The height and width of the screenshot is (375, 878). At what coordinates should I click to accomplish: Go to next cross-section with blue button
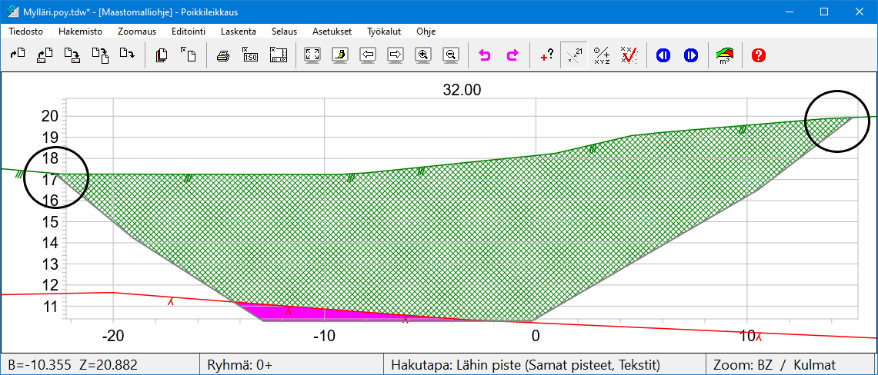(690, 55)
